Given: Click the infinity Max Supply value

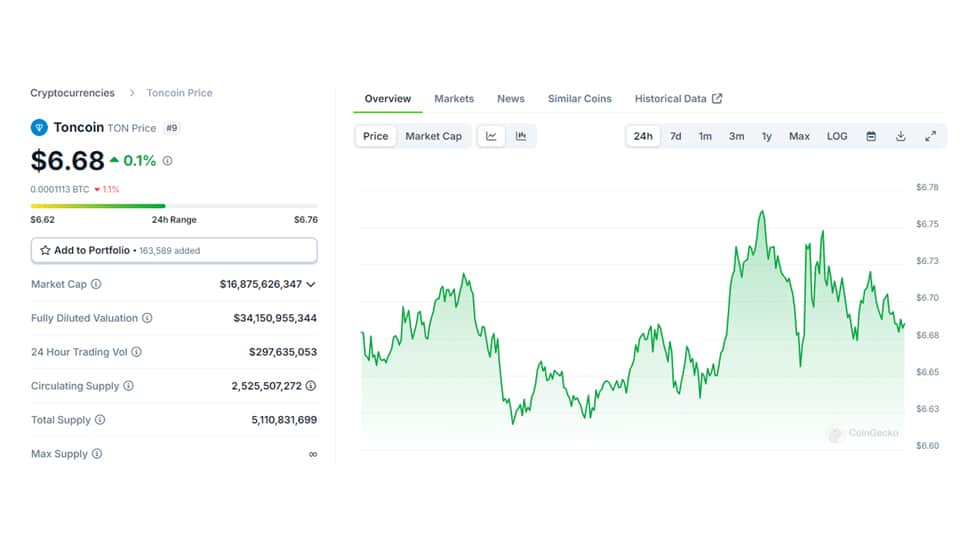Looking at the screenshot, I should (313, 454).
